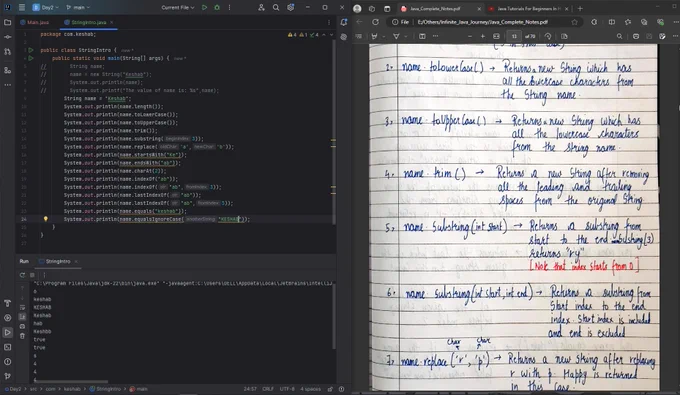Click the yellow lightbulb intention icon
Image resolution: width=680 pixels, height=395 pixels.
pyautogui.click(x=46, y=219)
